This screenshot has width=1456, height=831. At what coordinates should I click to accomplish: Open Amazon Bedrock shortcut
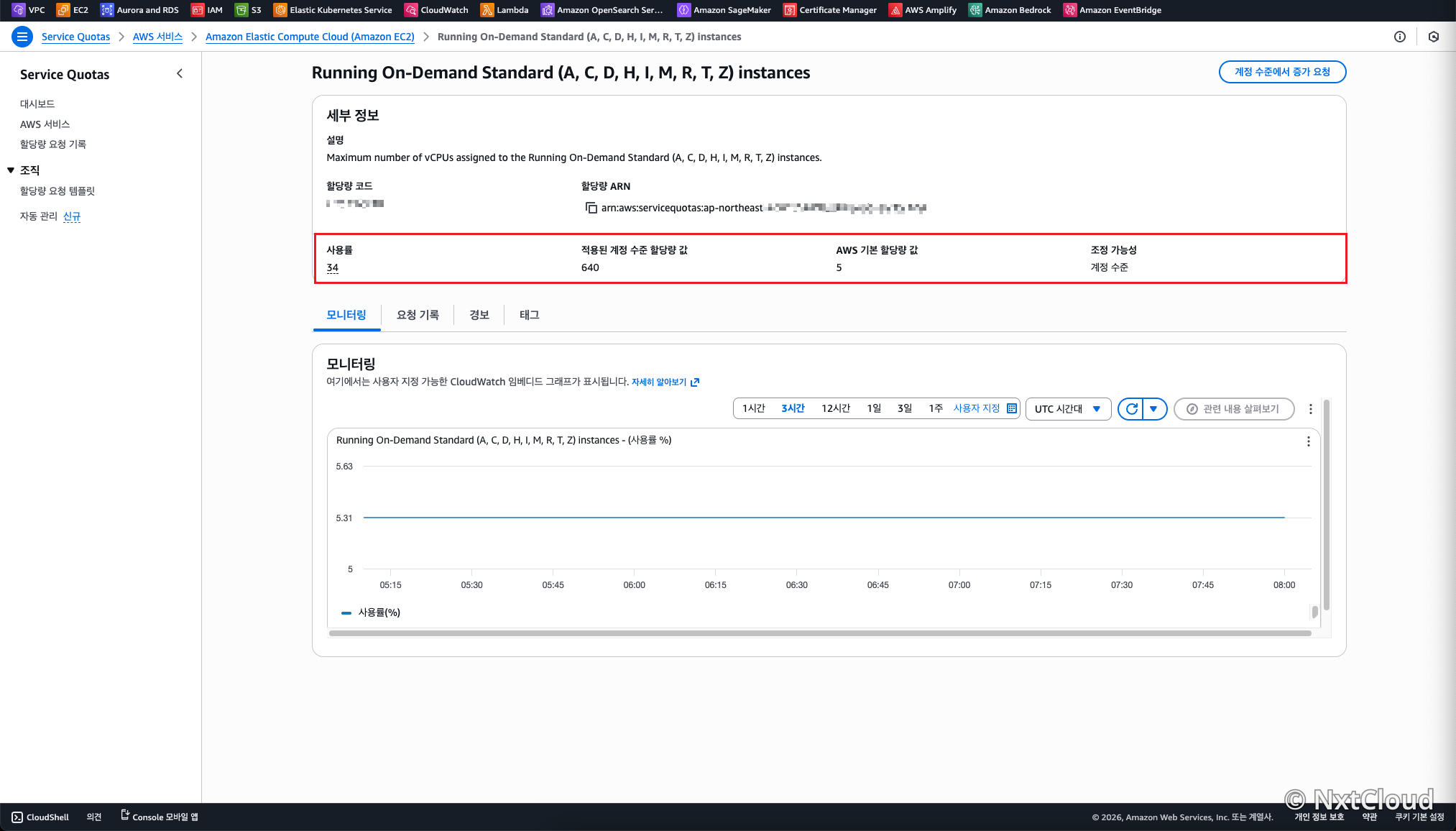click(1010, 10)
